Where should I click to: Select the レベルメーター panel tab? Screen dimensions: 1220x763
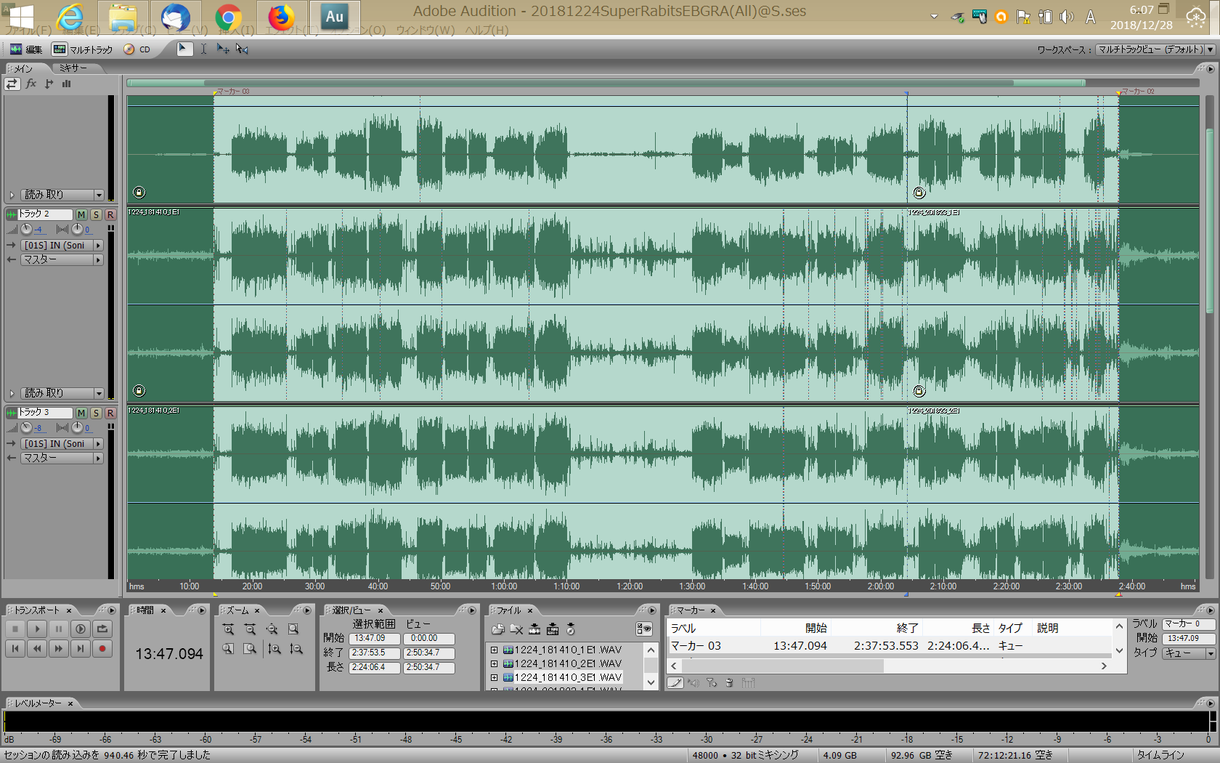38,704
